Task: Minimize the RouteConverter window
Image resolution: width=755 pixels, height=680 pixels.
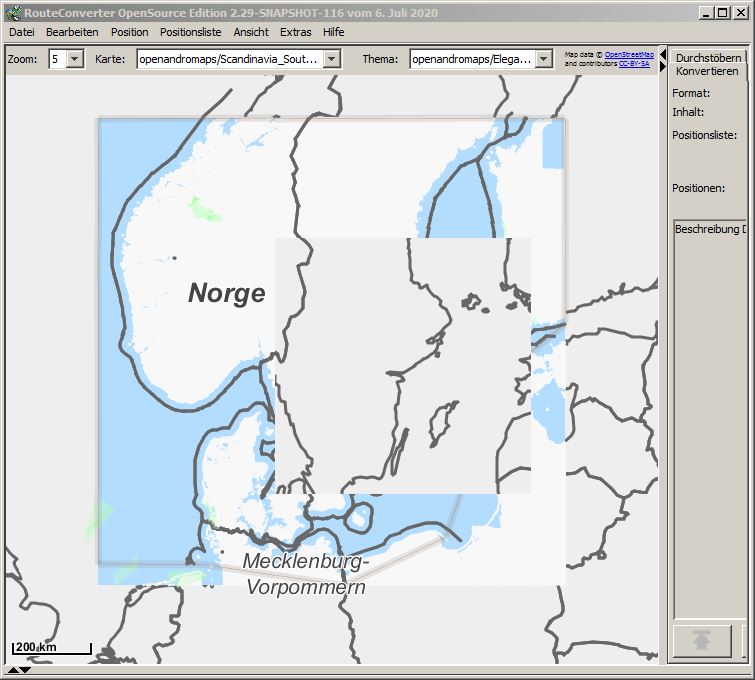Action: (706, 13)
